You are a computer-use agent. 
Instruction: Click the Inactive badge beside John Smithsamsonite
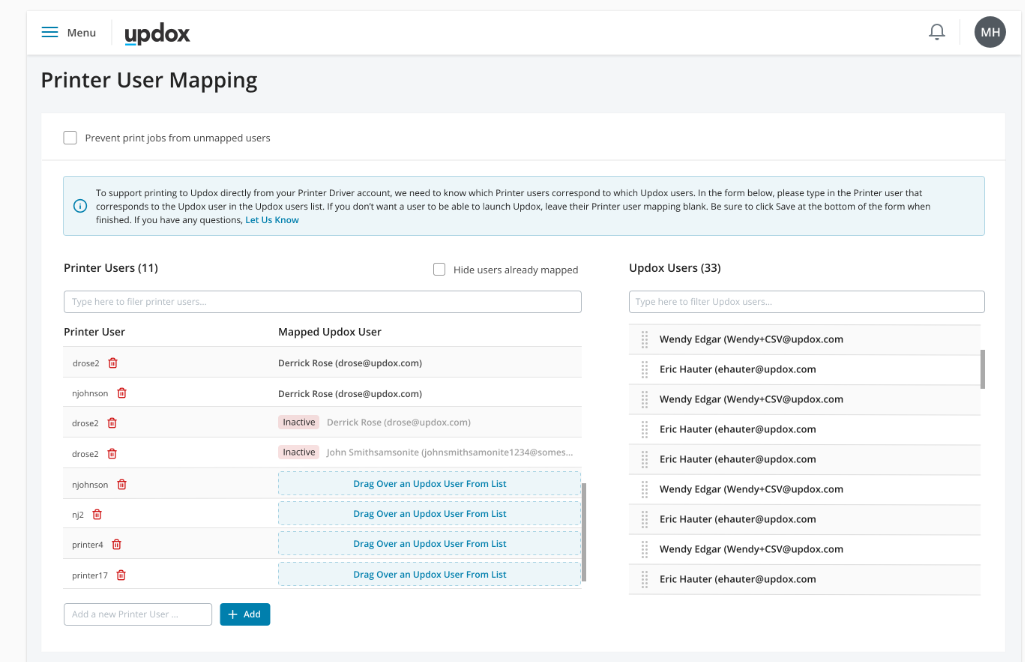(299, 452)
